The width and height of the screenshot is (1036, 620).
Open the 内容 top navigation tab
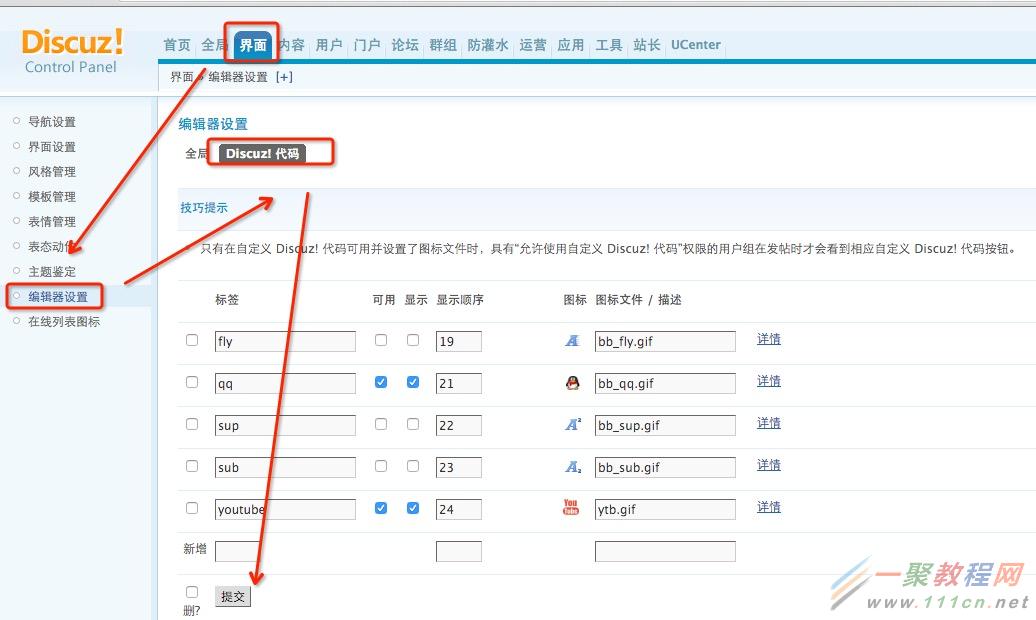(x=291, y=45)
